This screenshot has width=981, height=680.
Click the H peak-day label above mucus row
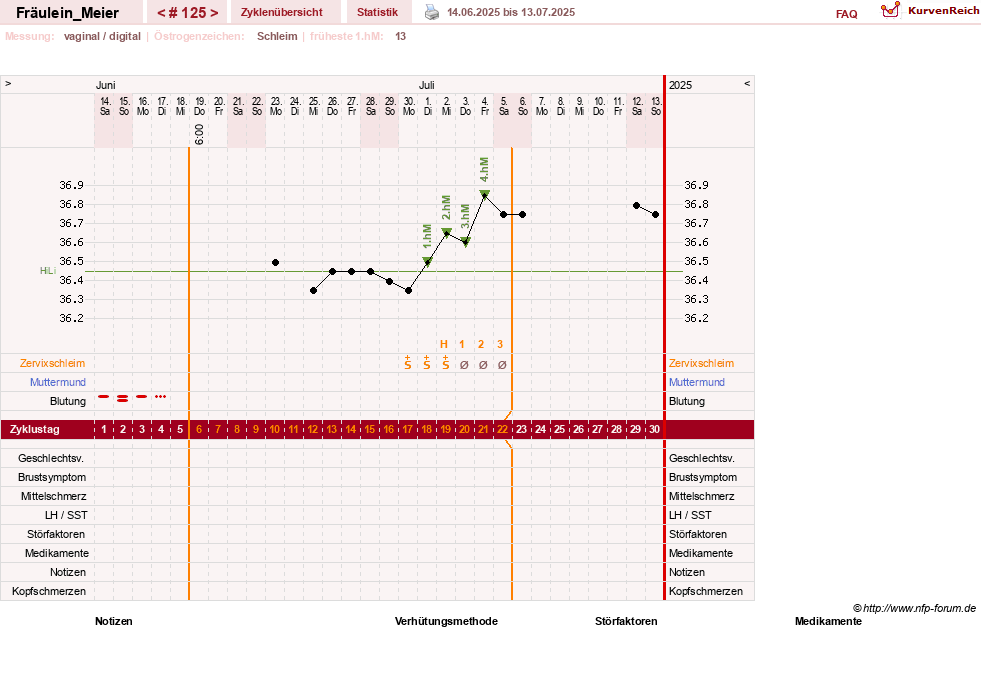coord(444,344)
